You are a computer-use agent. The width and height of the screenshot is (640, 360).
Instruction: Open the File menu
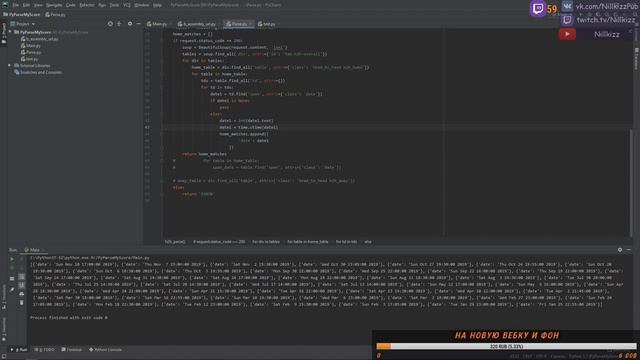[x=16, y=5]
